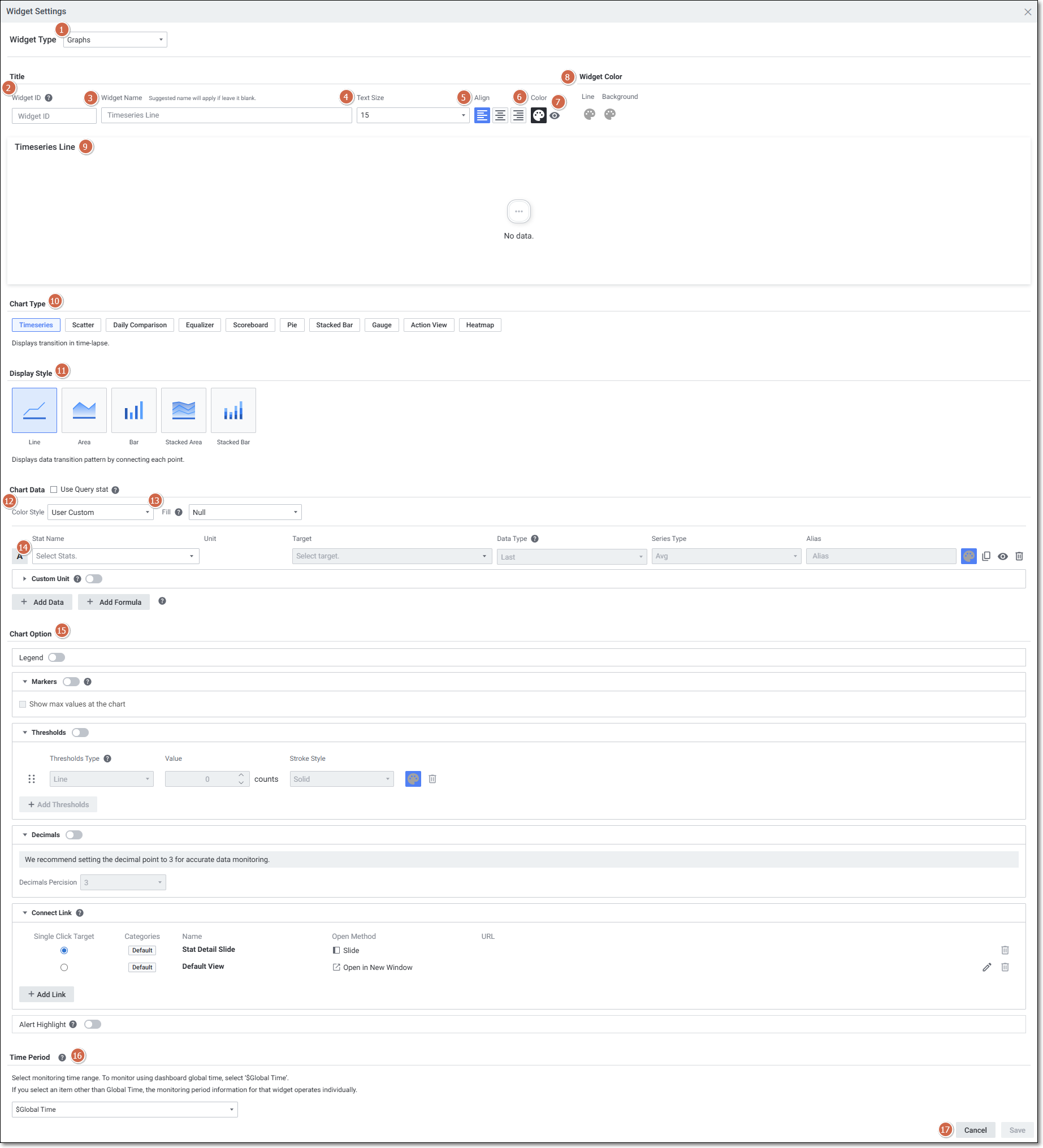Click the center align title icon
The width and height of the screenshot is (1043, 1148).
click(500, 116)
